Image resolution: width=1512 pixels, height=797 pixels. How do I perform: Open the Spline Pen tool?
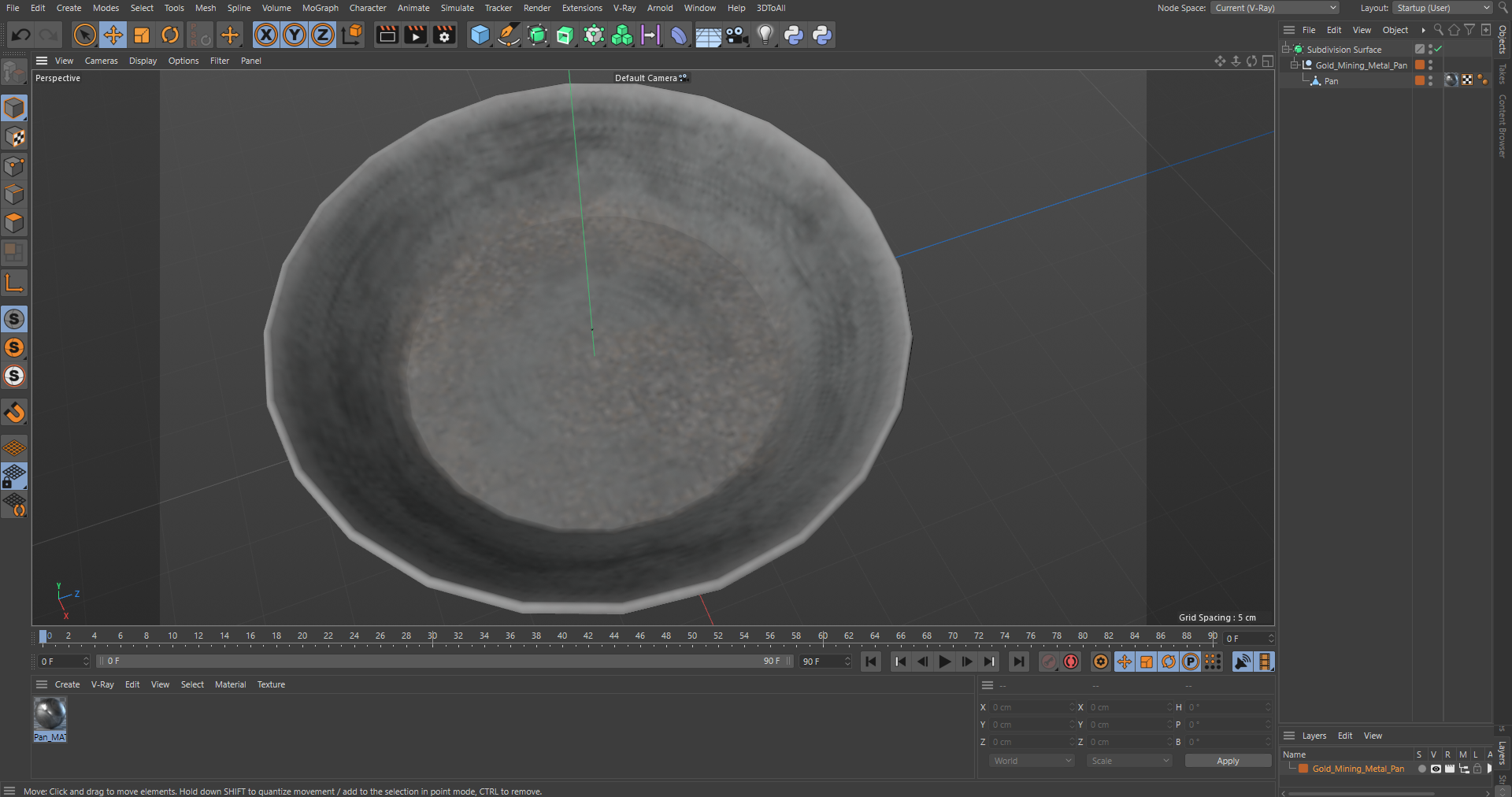(x=509, y=35)
